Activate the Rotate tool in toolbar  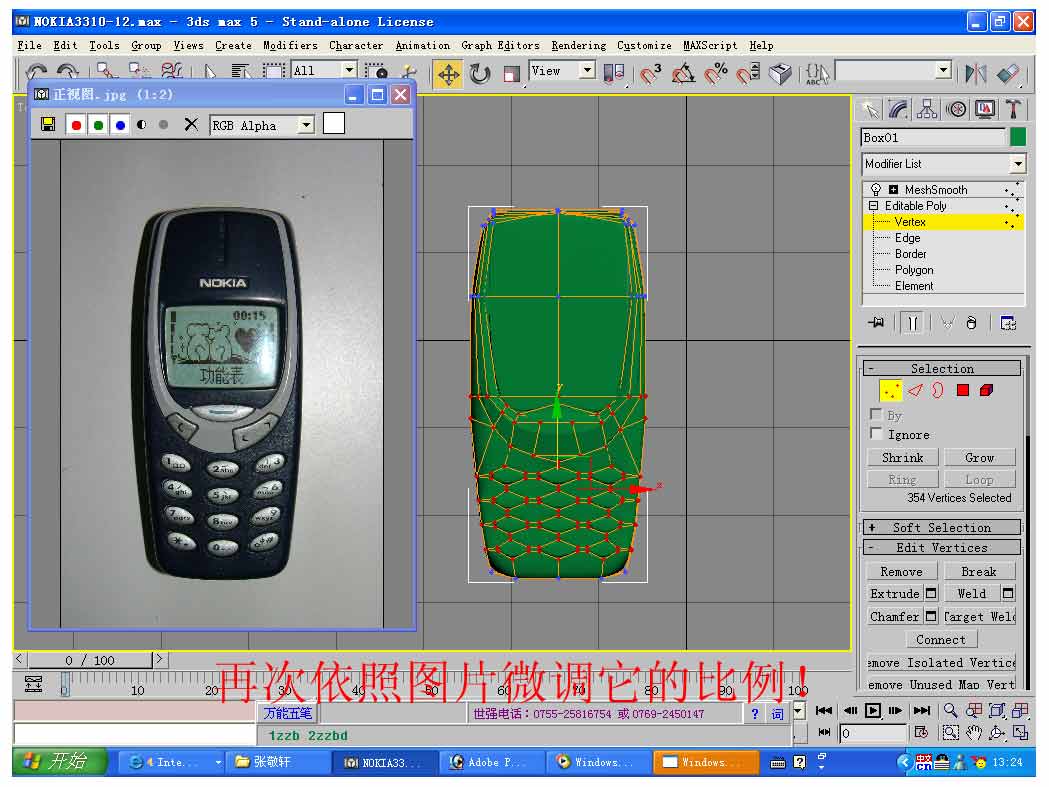pos(480,74)
